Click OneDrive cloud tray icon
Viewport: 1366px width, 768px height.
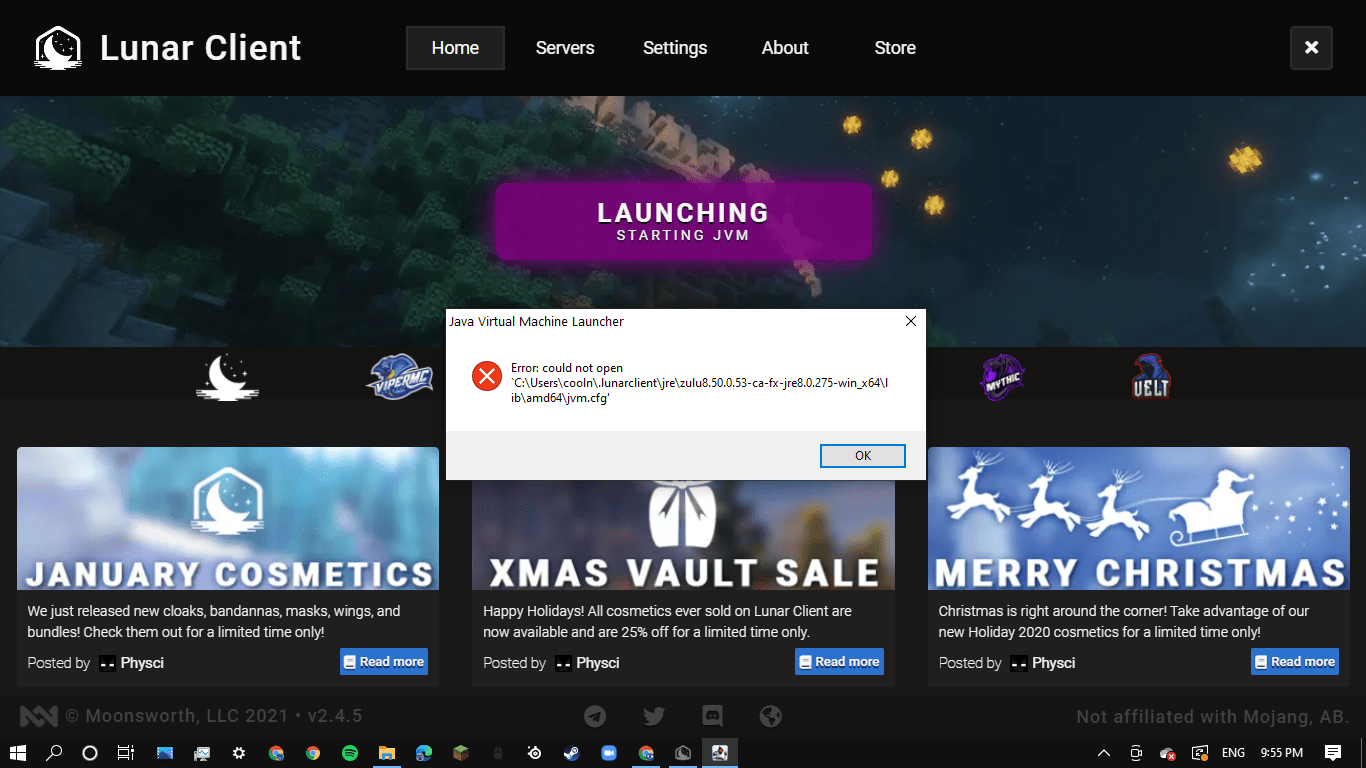(1167, 753)
